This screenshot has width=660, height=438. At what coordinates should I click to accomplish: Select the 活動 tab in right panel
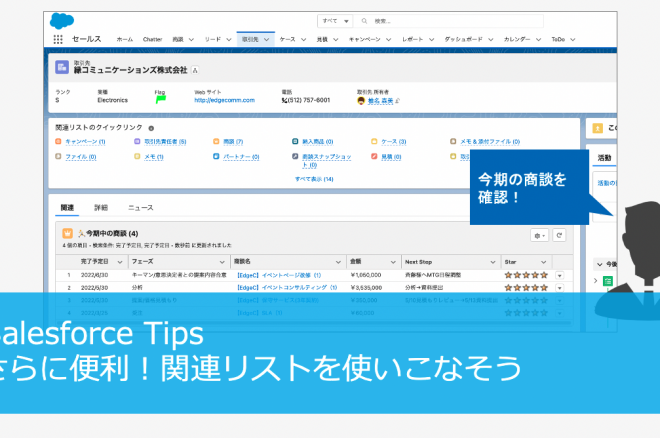(x=604, y=158)
